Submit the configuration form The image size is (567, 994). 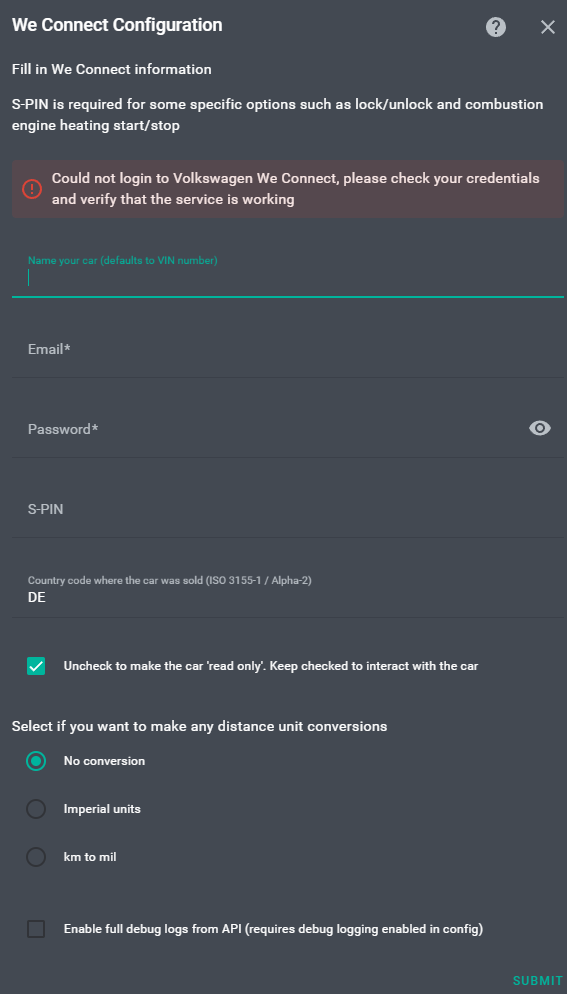pyautogui.click(x=538, y=981)
